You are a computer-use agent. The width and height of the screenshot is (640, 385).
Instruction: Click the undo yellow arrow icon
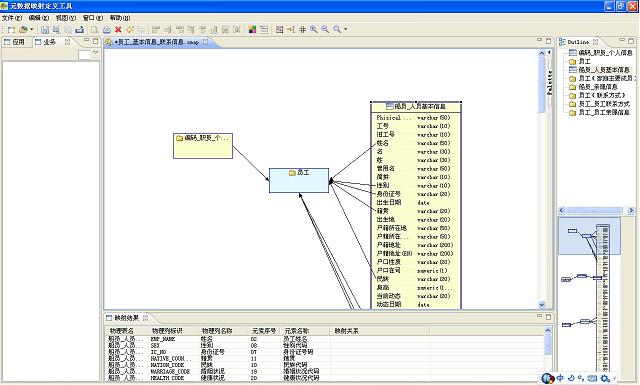click(129, 29)
